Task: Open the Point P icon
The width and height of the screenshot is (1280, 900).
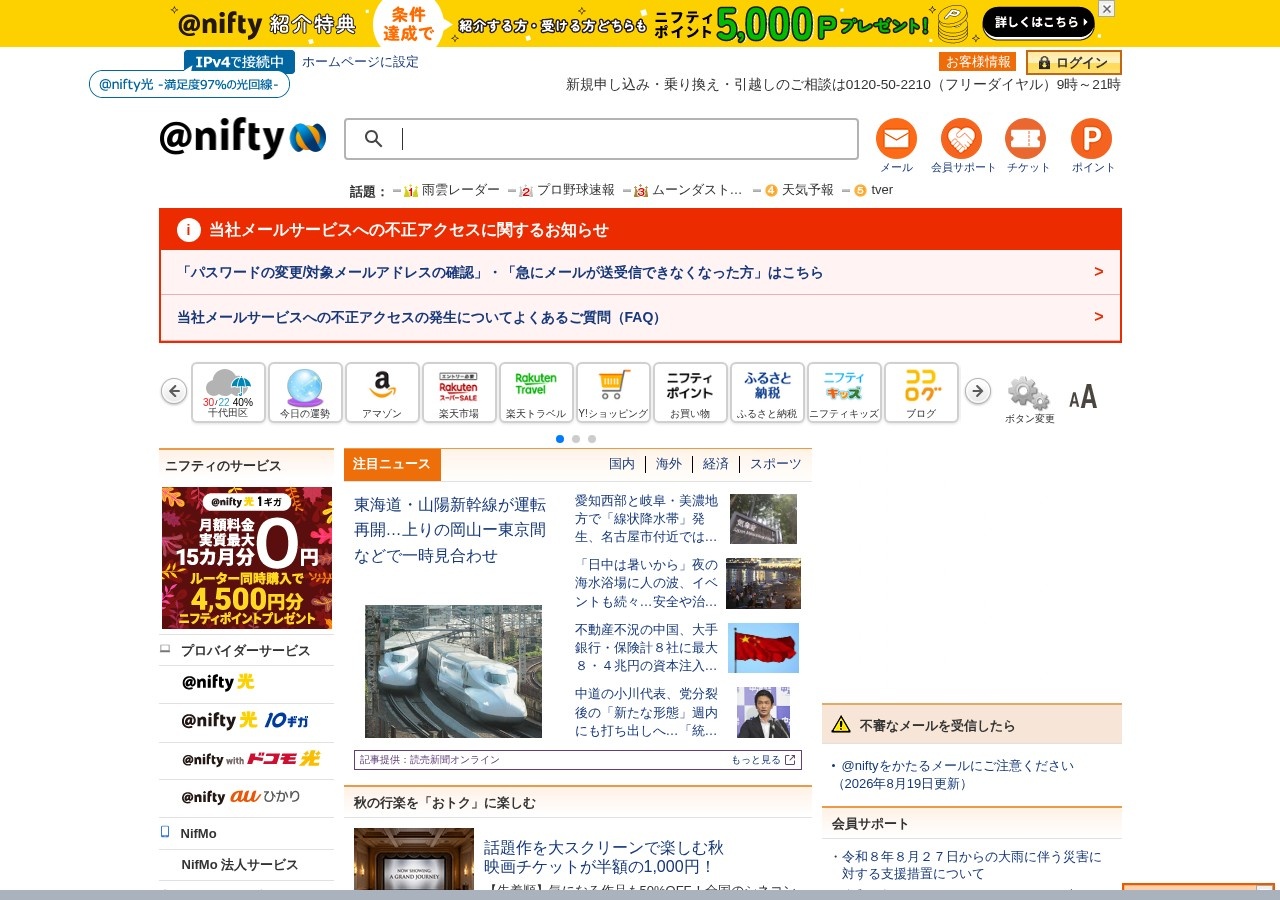Action: (x=1091, y=139)
